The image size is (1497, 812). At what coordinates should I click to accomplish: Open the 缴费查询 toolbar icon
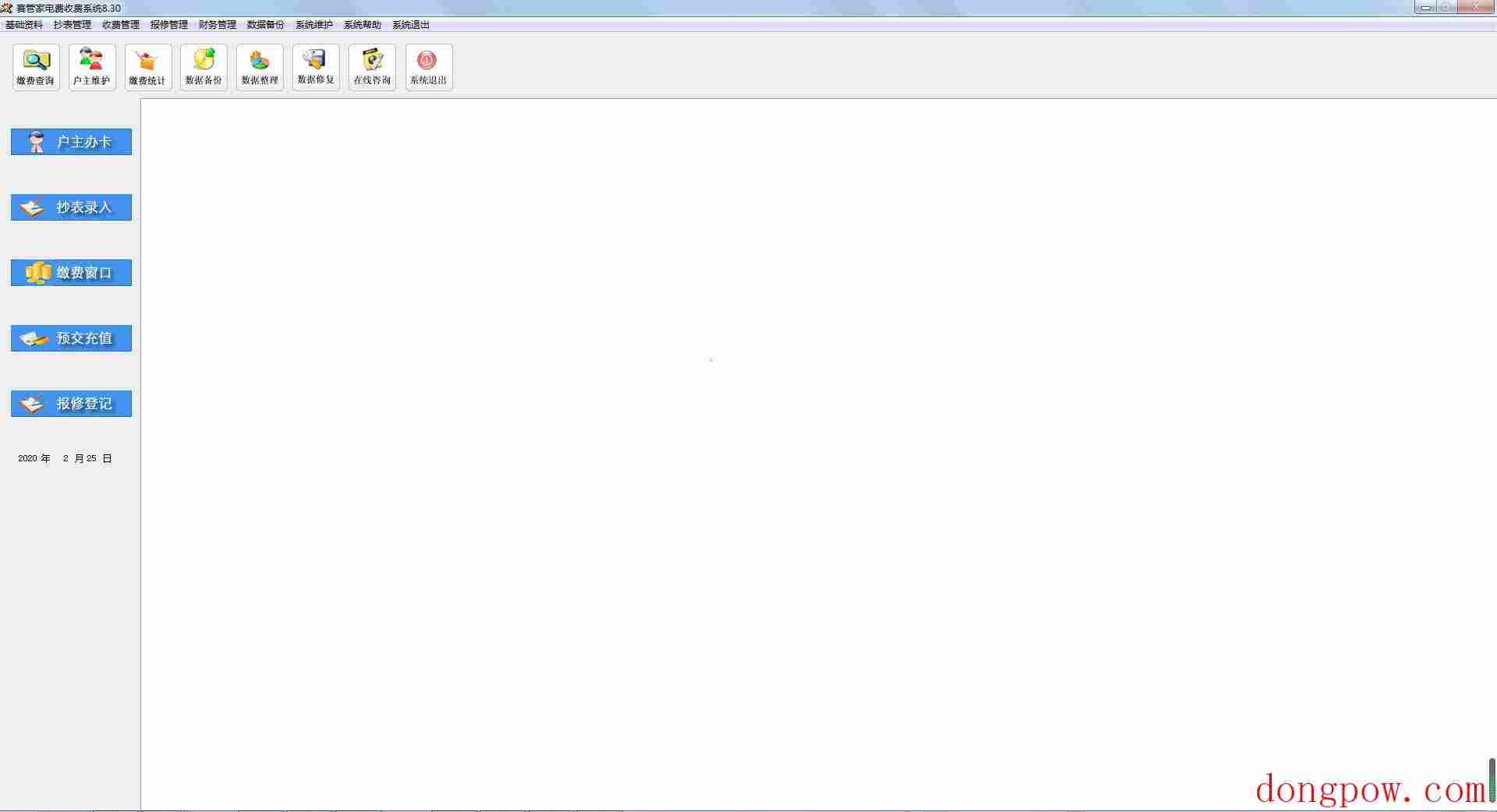36,67
